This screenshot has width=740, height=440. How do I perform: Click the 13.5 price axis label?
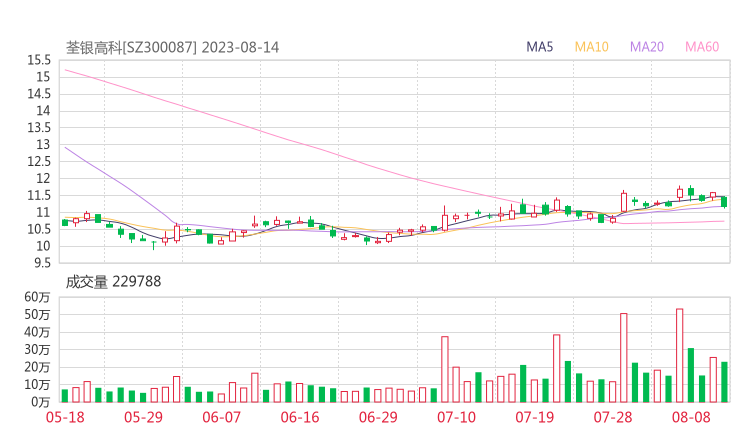(39, 128)
